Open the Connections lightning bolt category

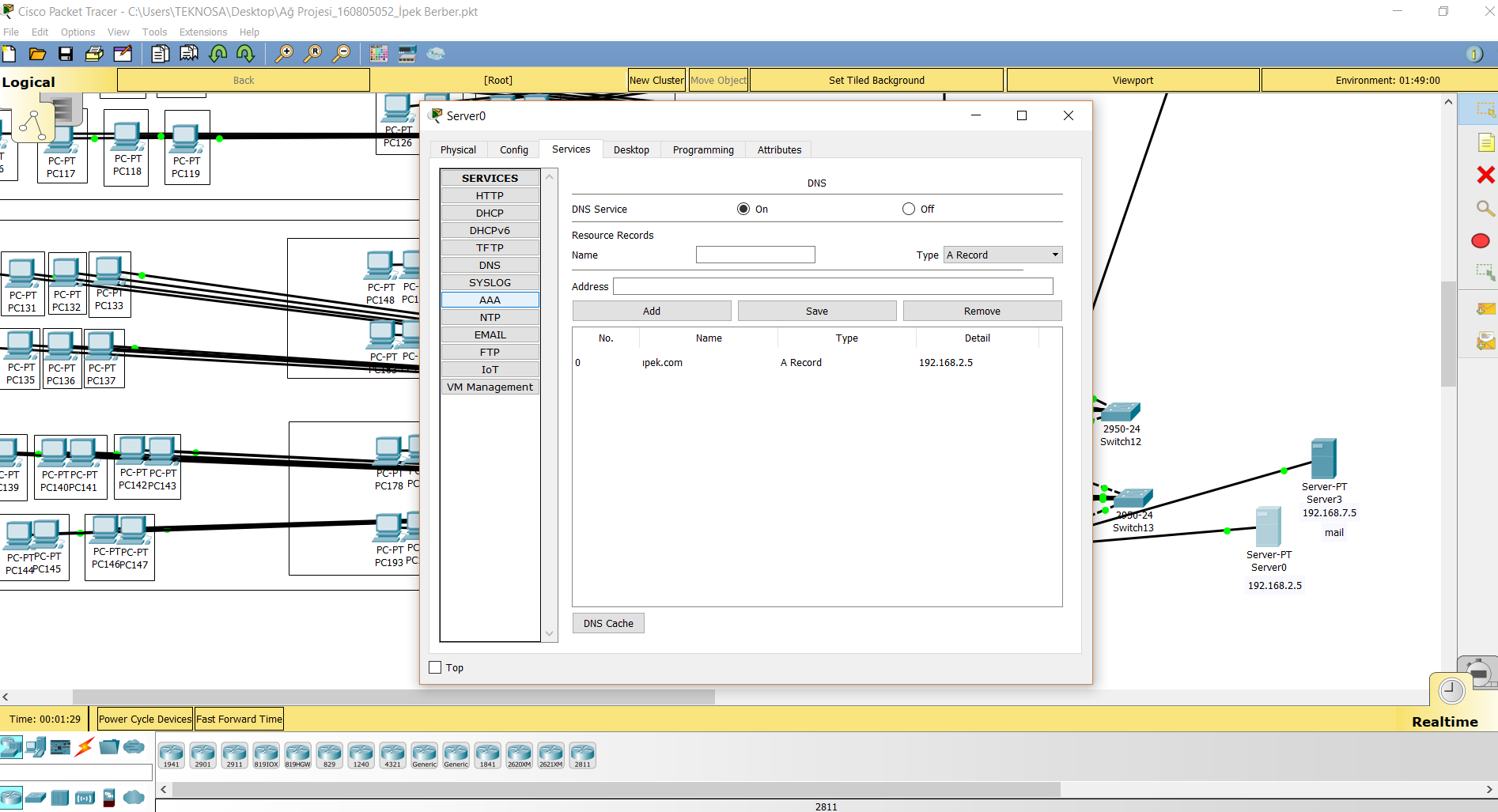tap(84, 746)
